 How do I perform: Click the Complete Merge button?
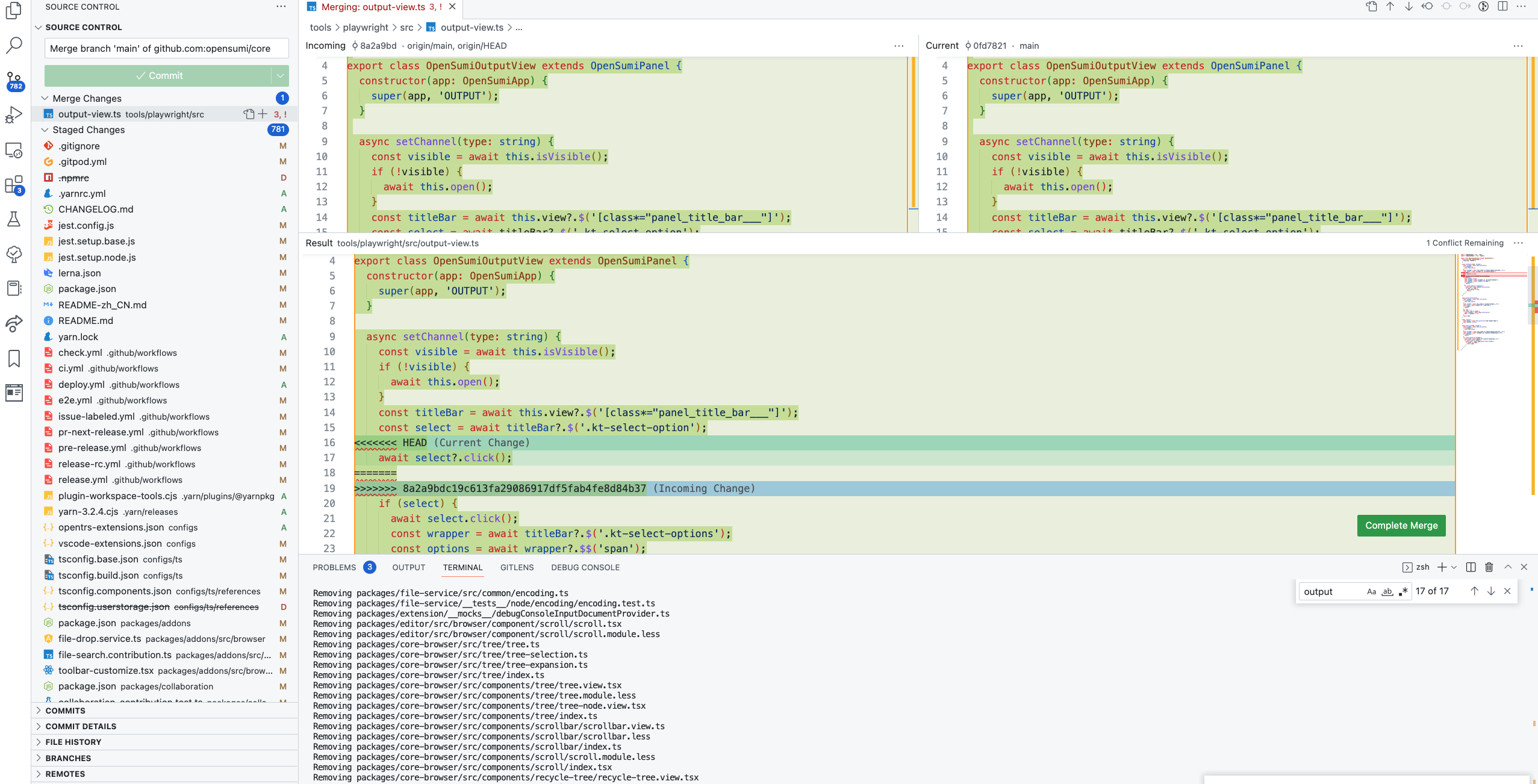(x=1400, y=525)
